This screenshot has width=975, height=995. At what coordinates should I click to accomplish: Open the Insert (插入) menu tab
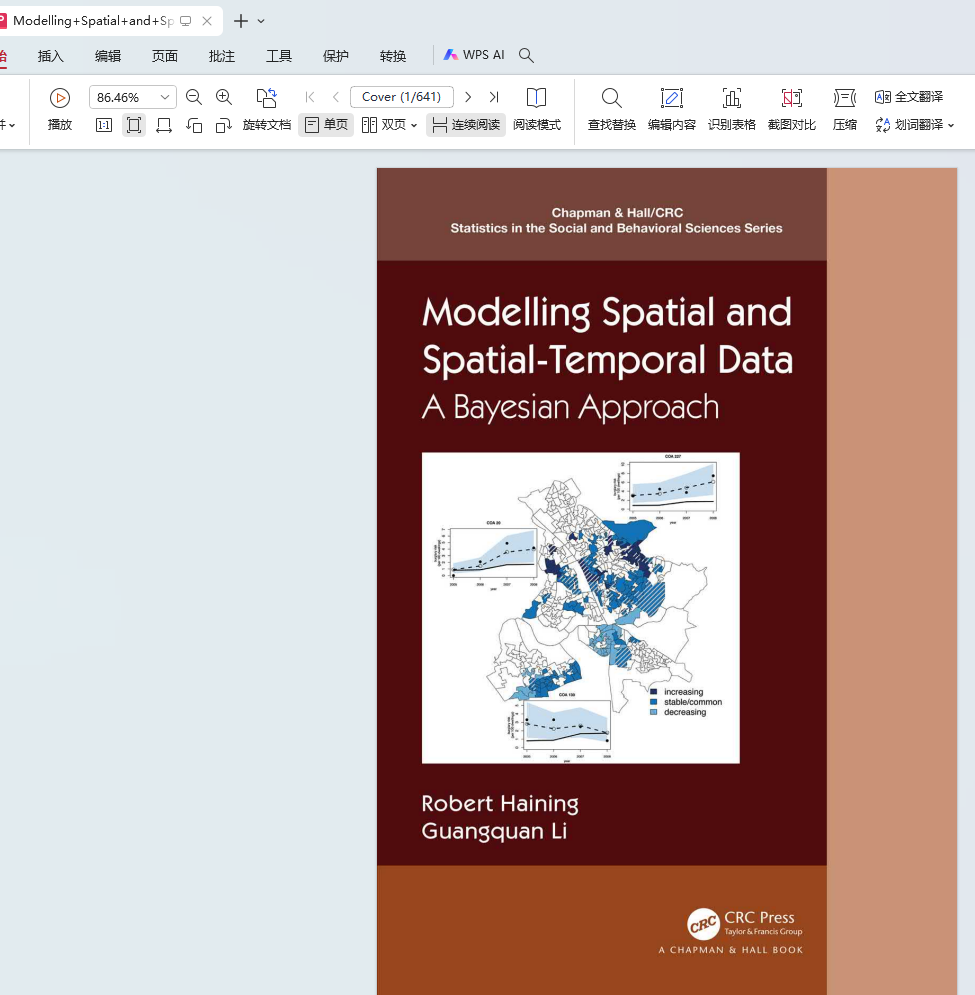click(x=50, y=56)
